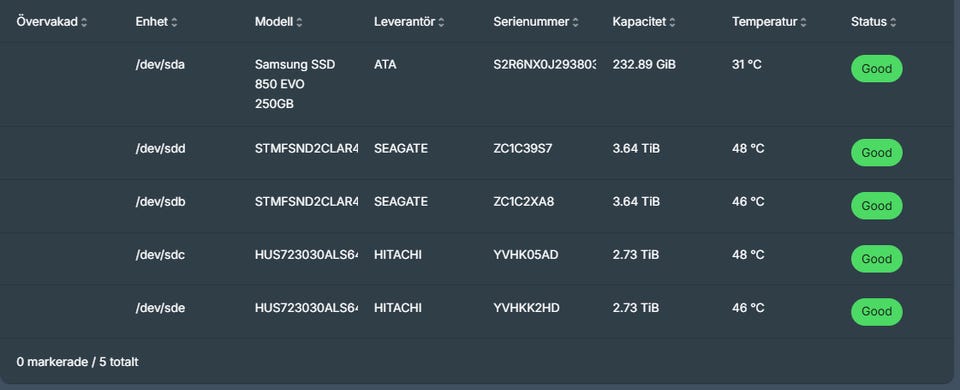Click 2.73 TiB capacity for /dev/sdc
The height and width of the screenshot is (390, 960).
click(636, 255)
